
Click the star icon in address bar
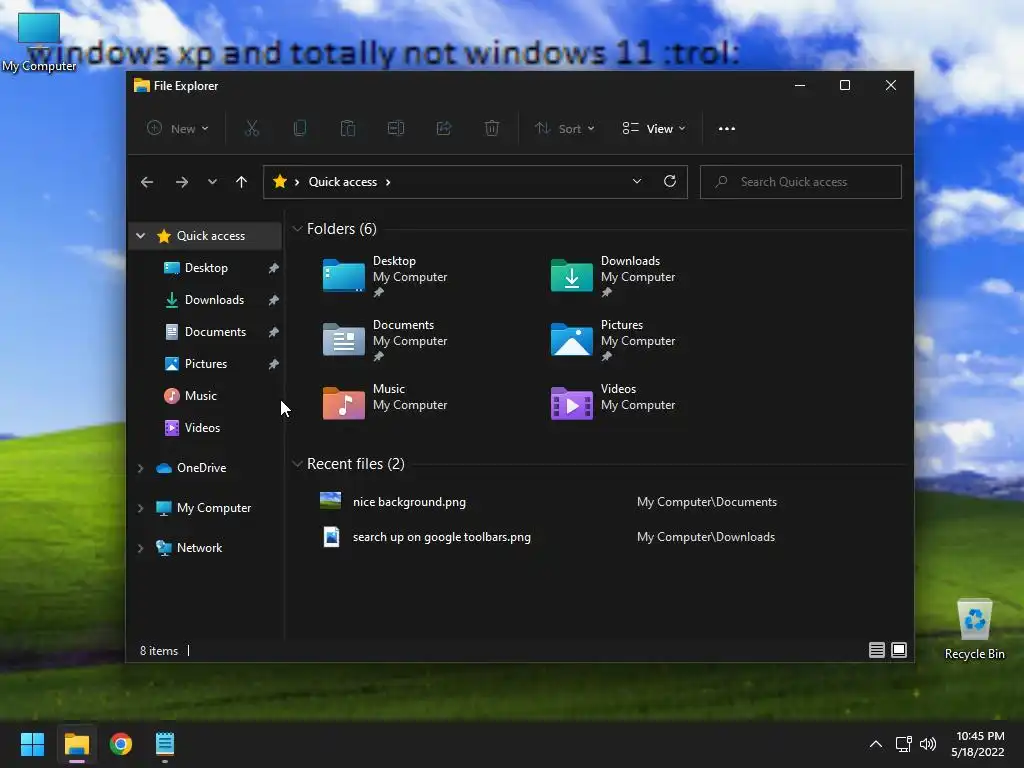(x=280, y=182)
